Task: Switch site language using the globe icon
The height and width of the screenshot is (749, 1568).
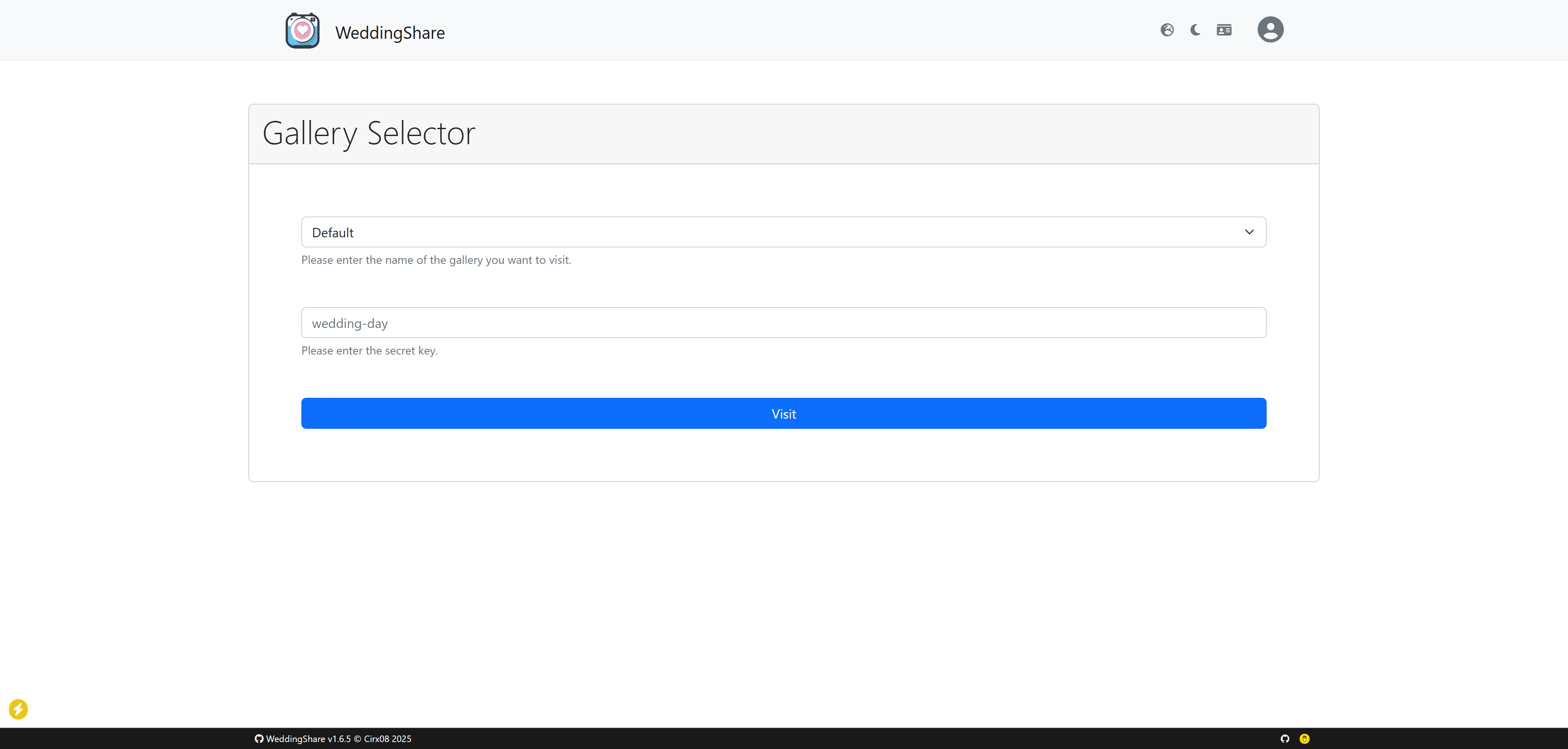Action: click(1167, 29)
